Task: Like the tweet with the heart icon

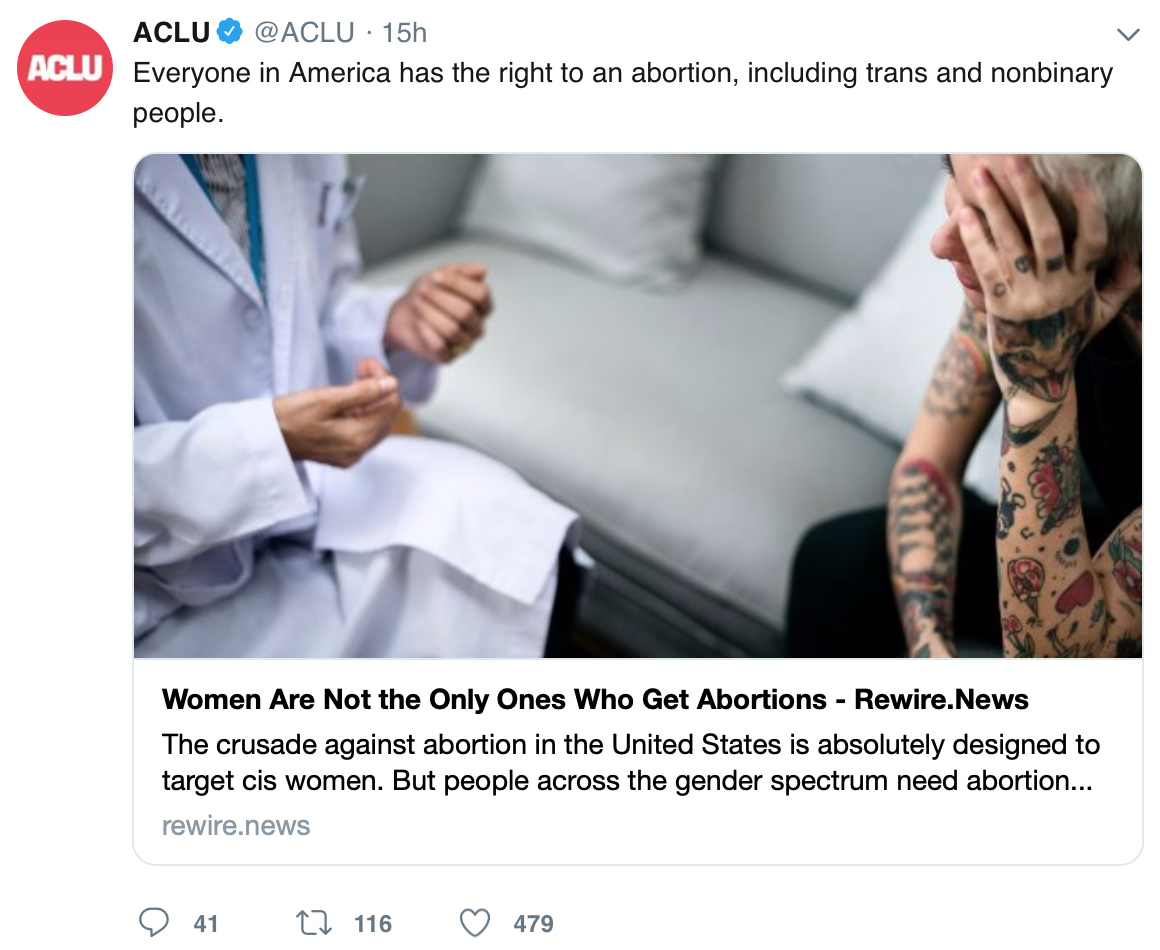Action: point(475,923)
